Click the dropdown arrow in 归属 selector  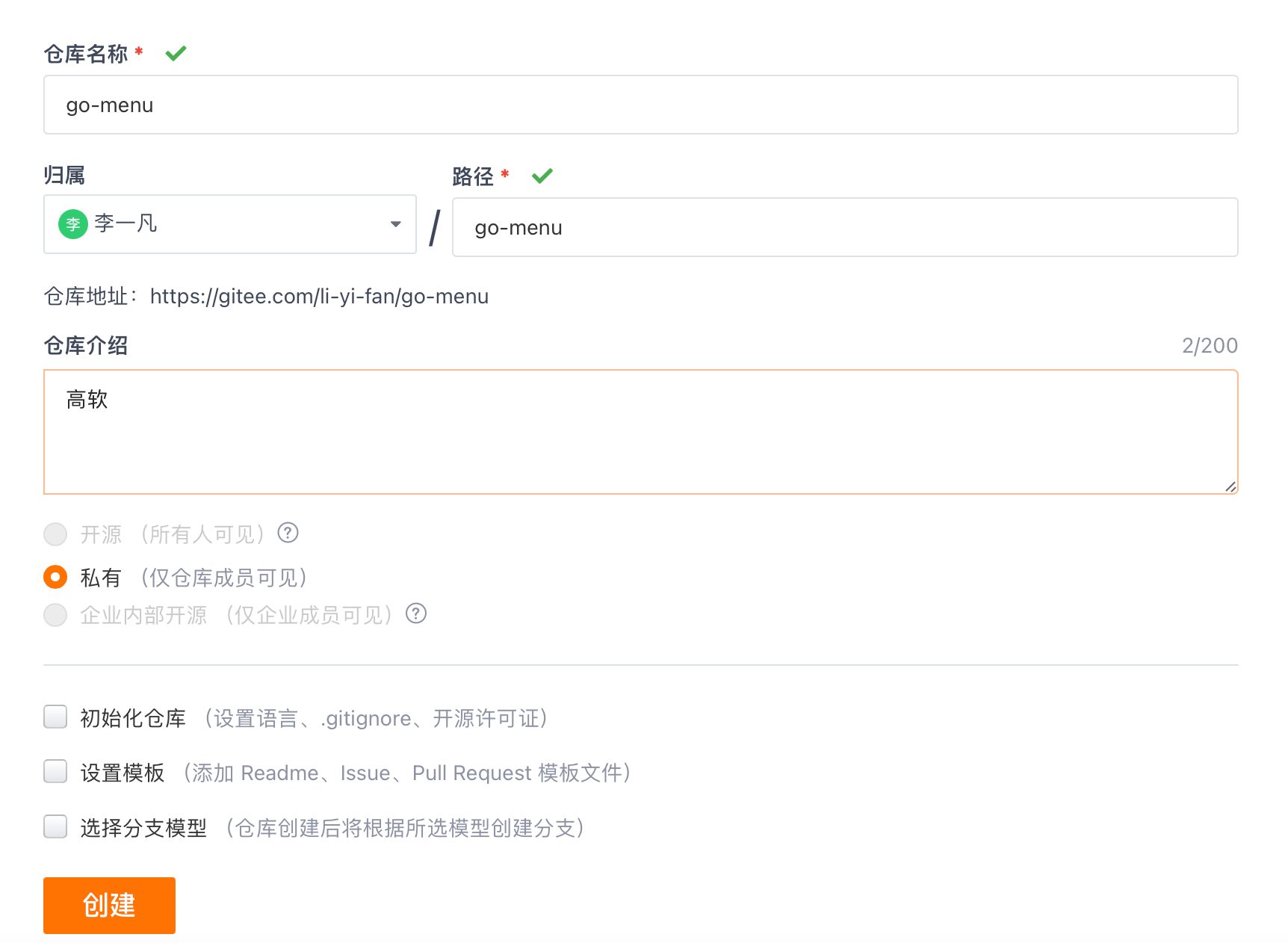pyautogui.click(x=396, y=224)
